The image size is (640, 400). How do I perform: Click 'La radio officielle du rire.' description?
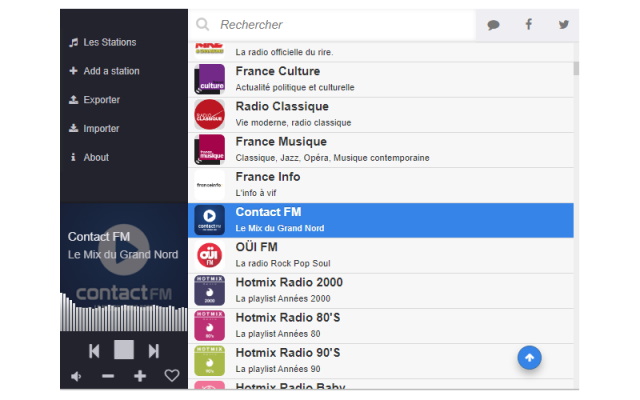tap(284, 52)
